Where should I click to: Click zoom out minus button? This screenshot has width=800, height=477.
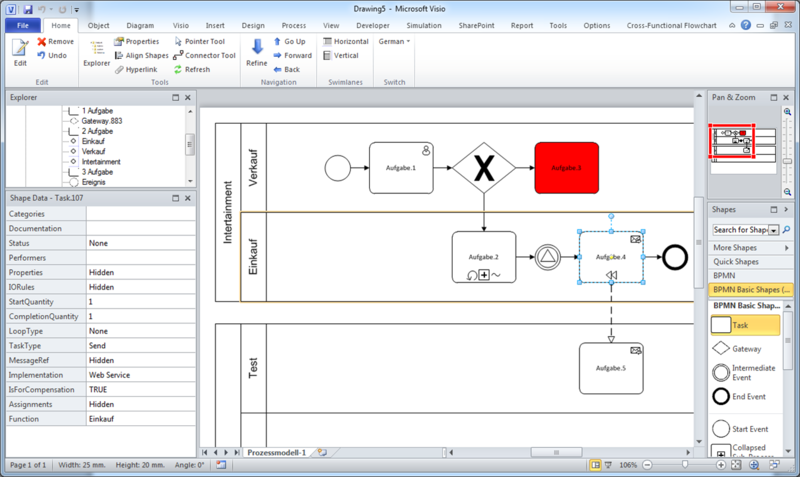647,465
